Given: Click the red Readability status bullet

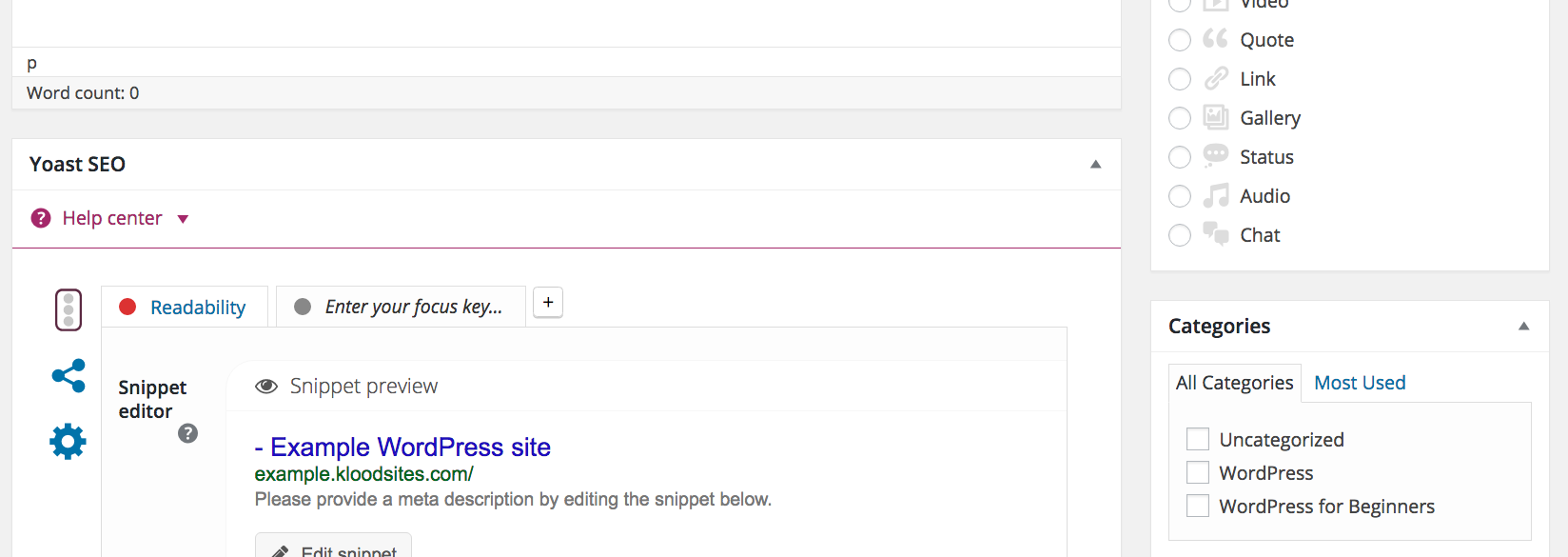Looking at the screenshot, I should [127, 307].
